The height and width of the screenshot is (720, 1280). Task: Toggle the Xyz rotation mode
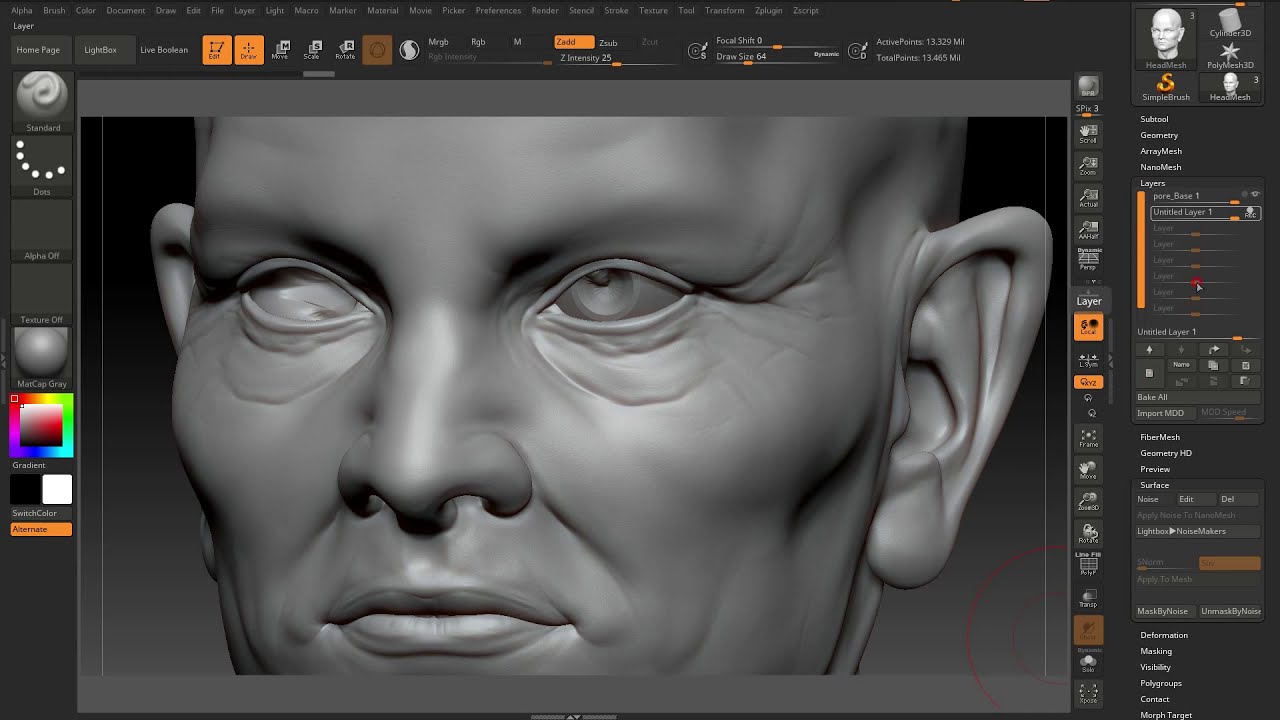point(1088,383)
